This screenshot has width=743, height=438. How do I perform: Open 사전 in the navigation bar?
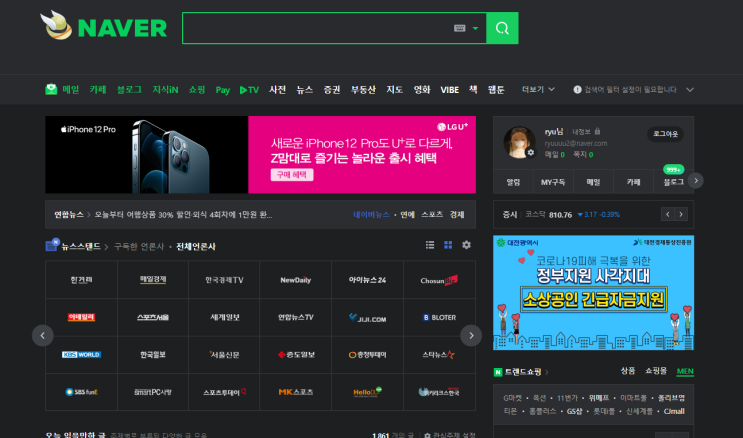pyautogui.click(x=277, y=89)
